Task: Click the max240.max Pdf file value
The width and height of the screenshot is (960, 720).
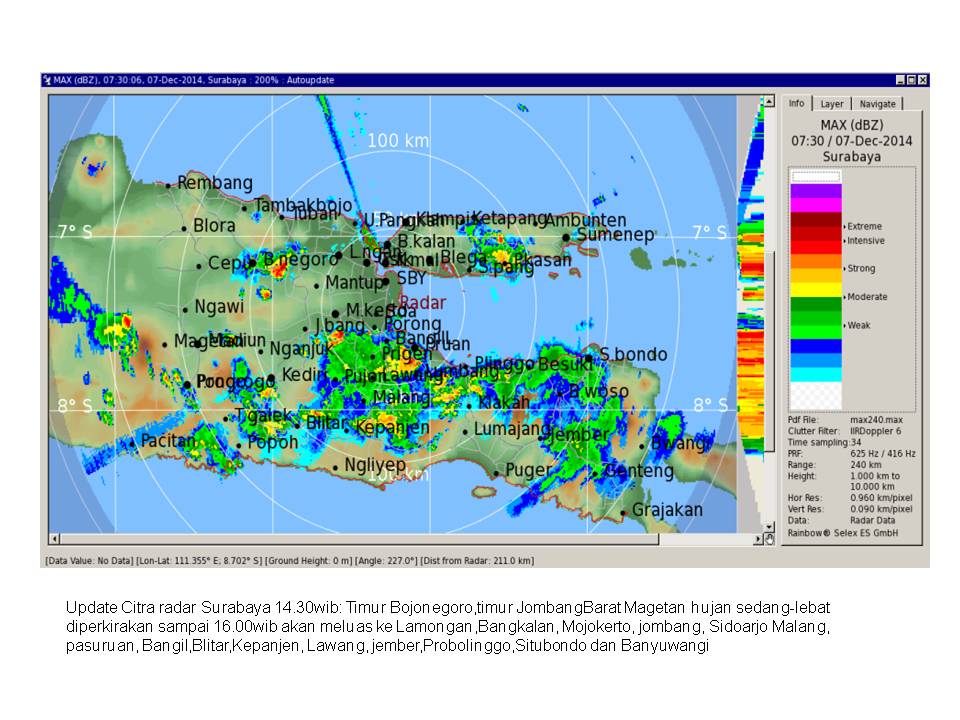Action: pyautogui.click(x=876, y=420)
